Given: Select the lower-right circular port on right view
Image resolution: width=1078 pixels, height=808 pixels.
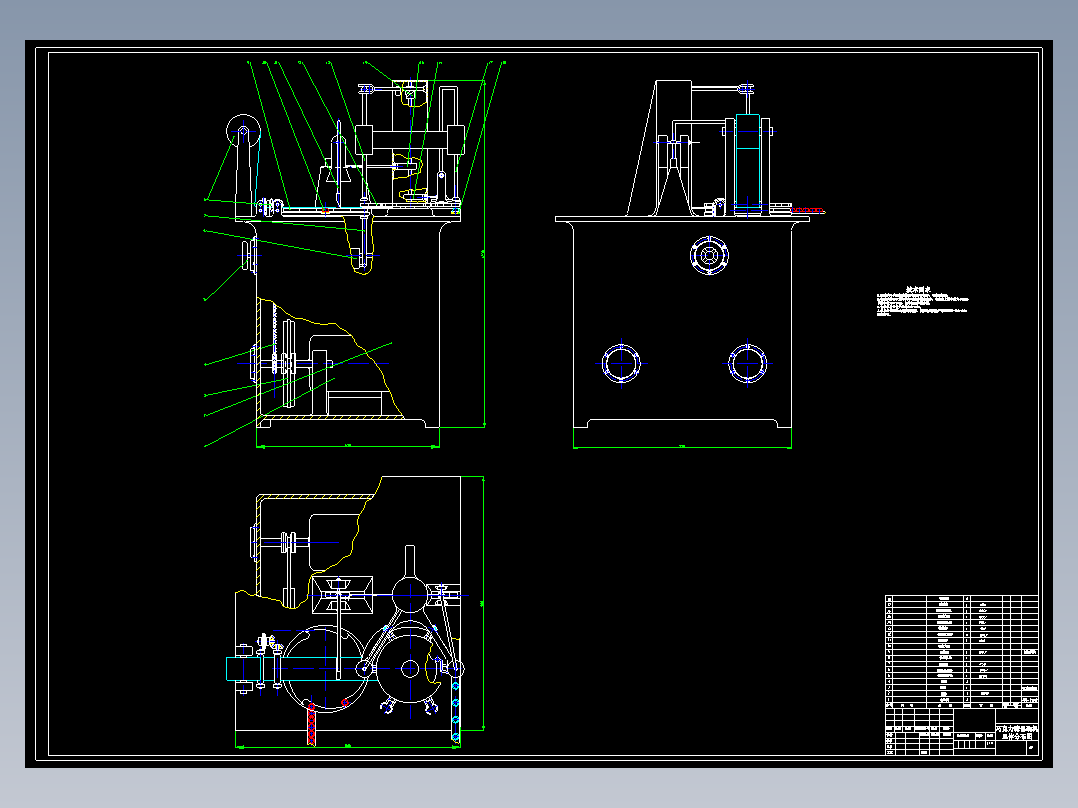Looking at the screenshot, I should (747, 363).
